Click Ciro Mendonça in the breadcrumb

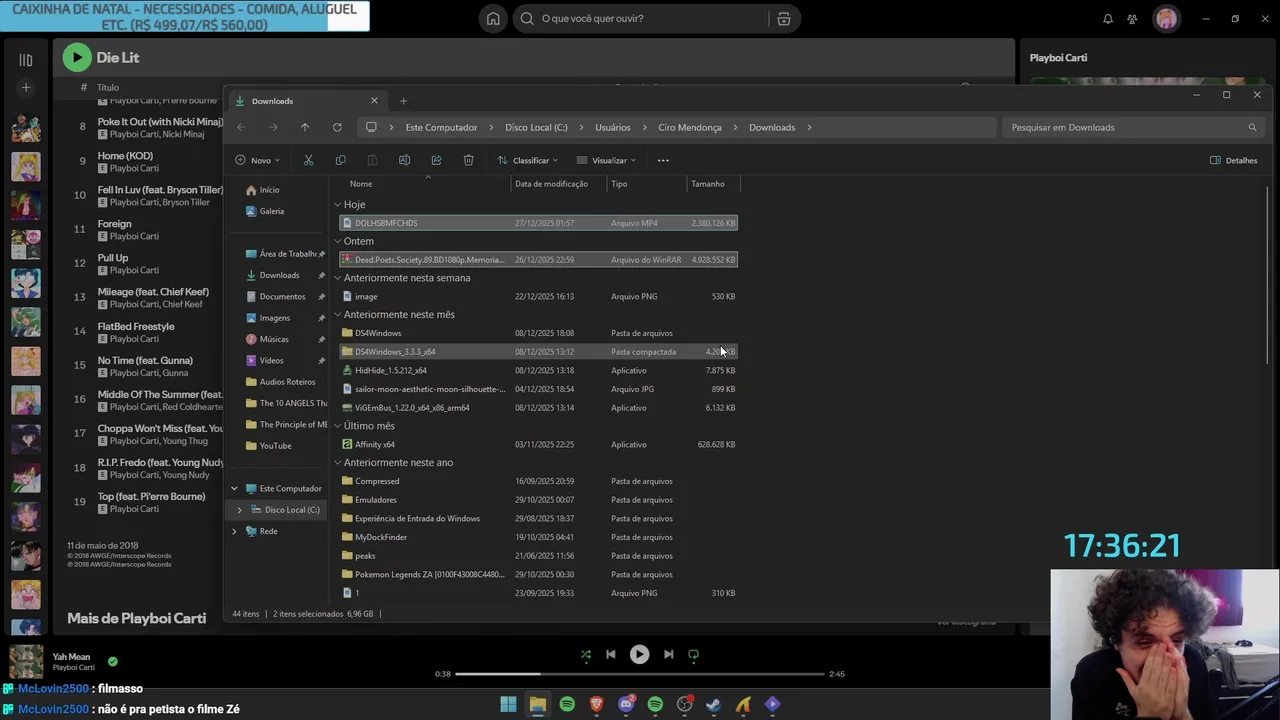690,127
